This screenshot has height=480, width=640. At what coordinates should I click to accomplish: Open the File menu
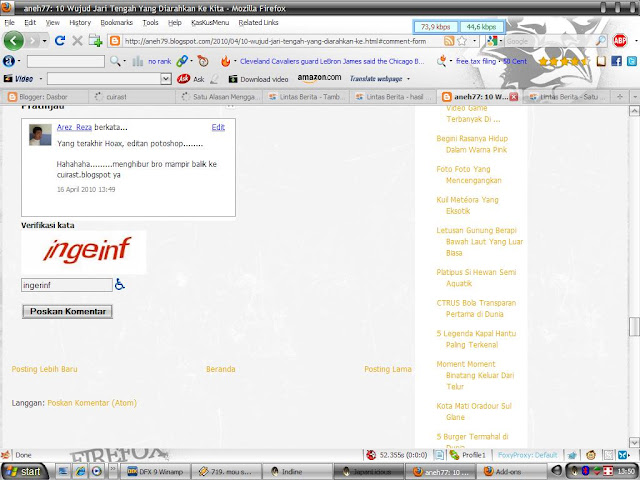click(x=9, y=22)
